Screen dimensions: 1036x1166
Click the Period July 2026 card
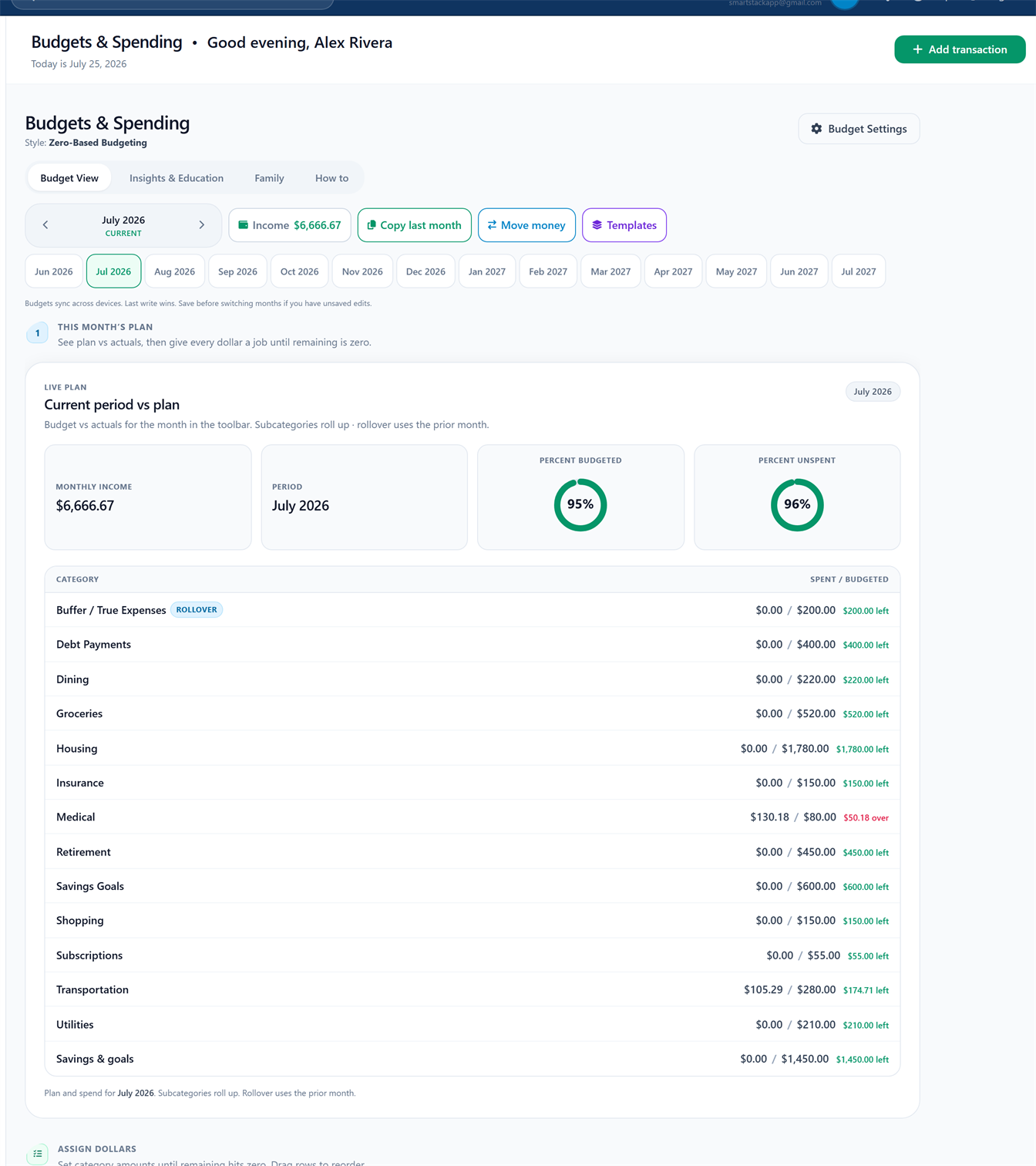coord(365,497)
